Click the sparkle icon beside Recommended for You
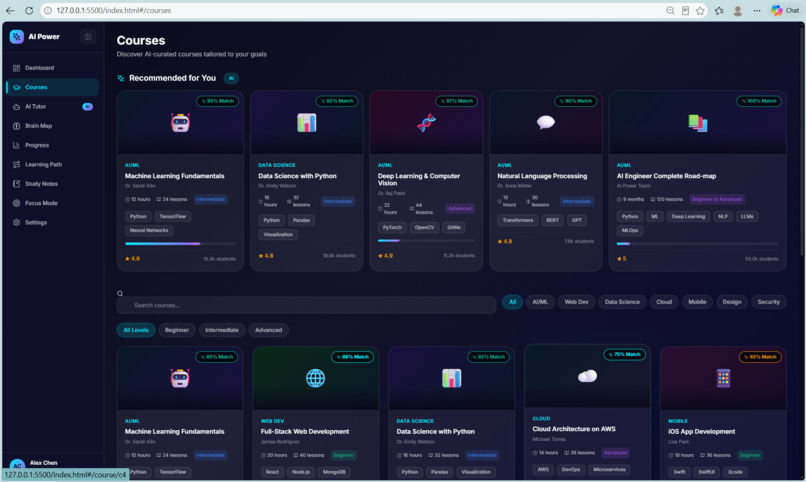Image resolution: width=806 pixels, height=482 pixels. pyautogui.click(x=121, y=78)
